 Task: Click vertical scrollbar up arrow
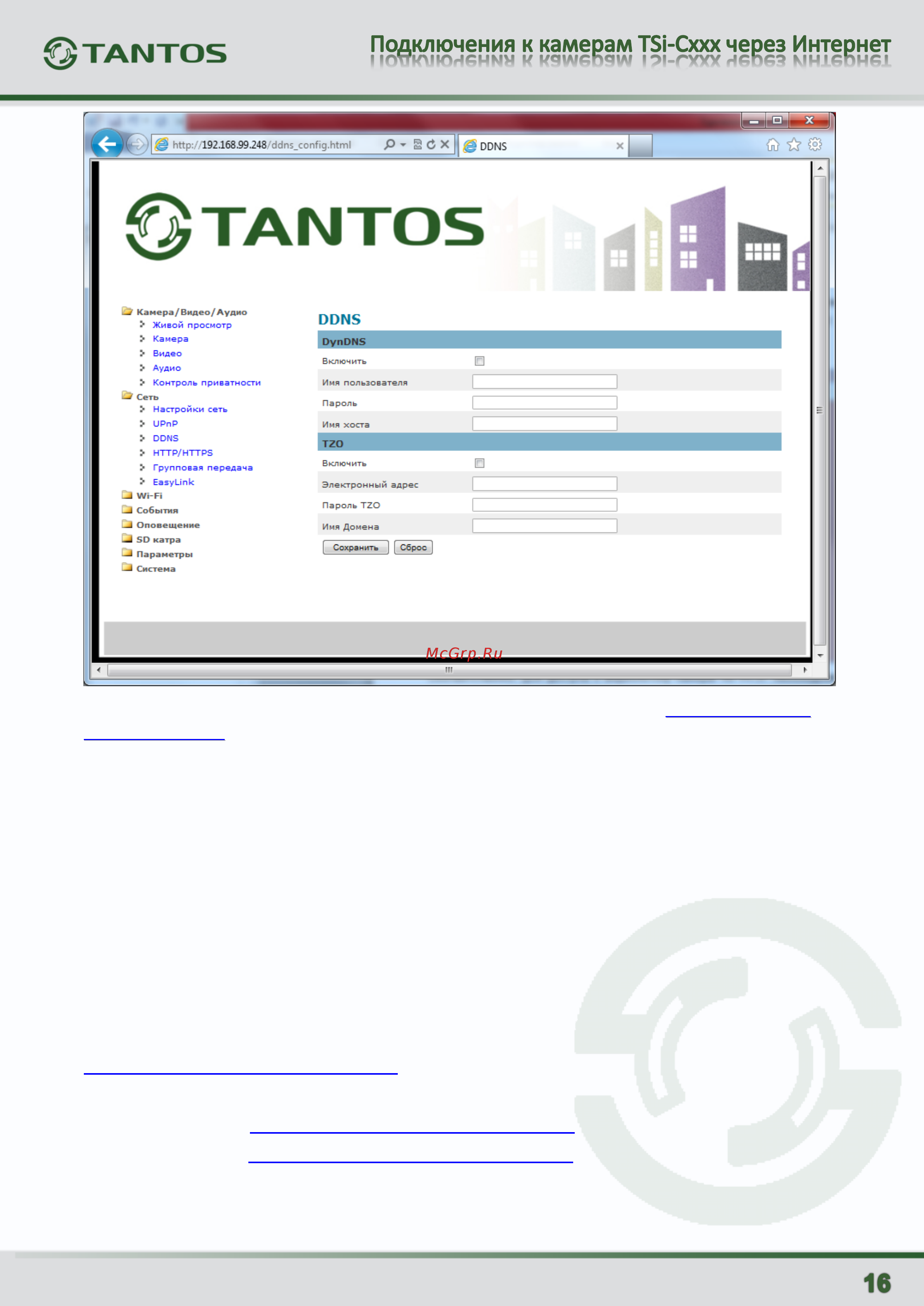click(820, 168)
